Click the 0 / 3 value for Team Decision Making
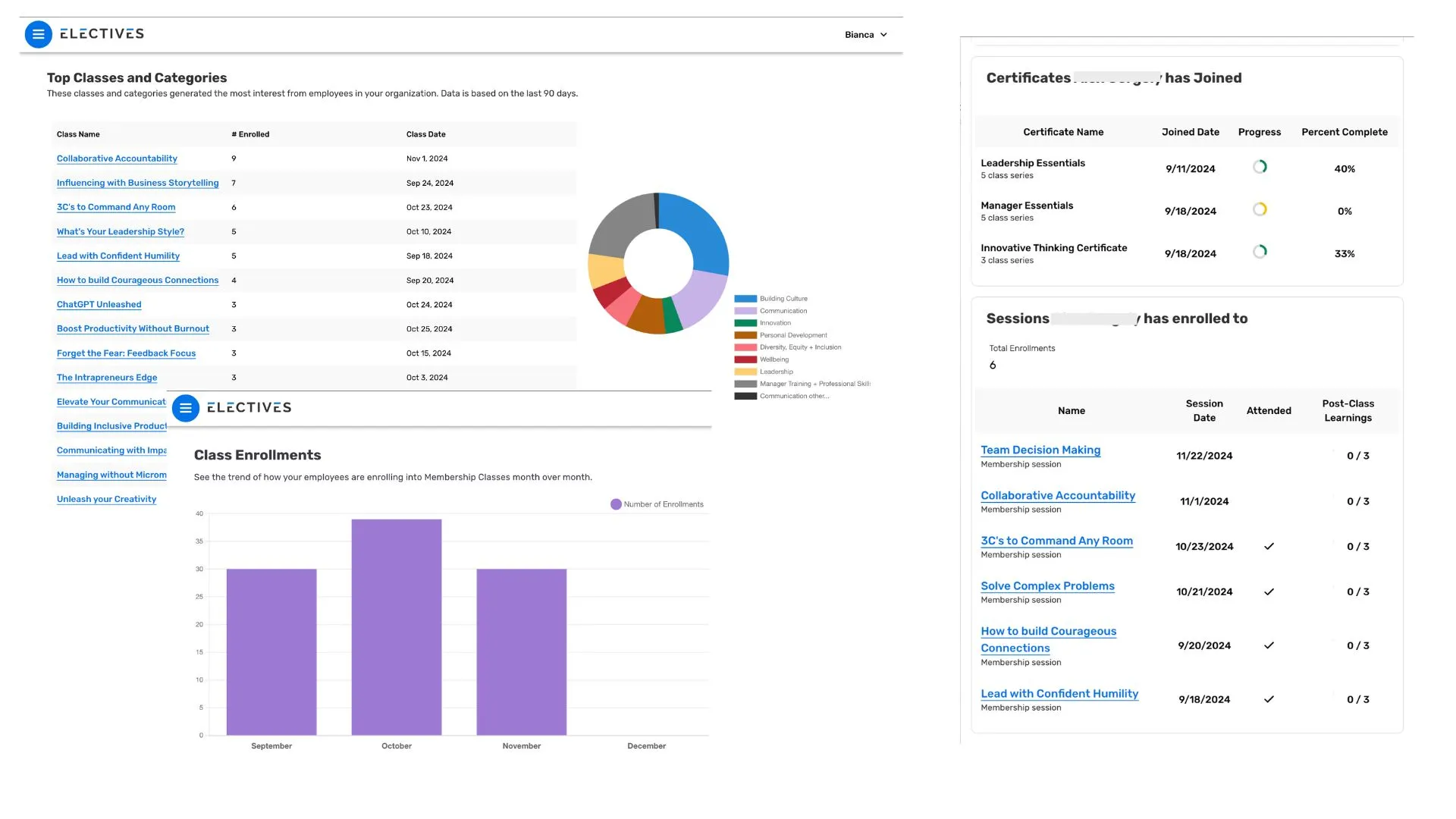The width and height of the screenshot is (1456, 819). pyautogui.click(x=1357, y=456)
